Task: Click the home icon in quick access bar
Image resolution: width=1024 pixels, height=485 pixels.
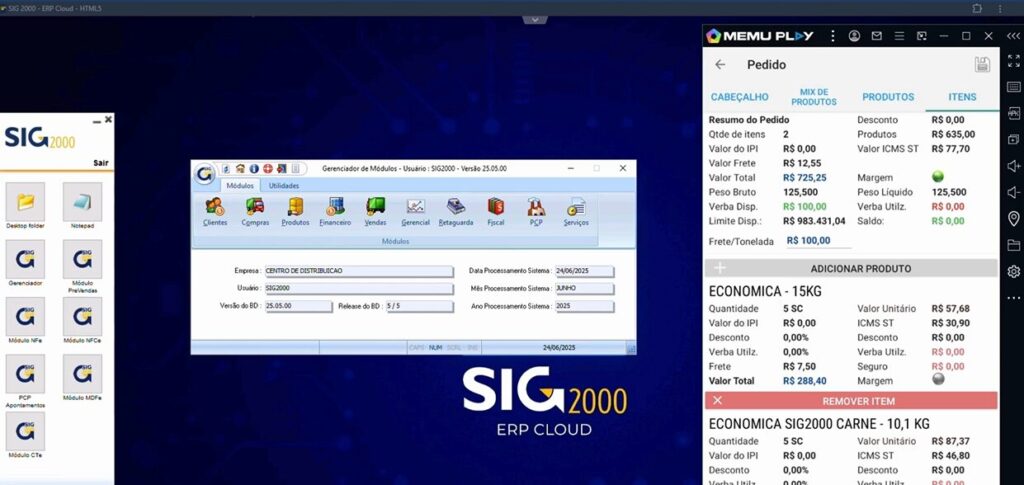Action: tap(240, 168)
